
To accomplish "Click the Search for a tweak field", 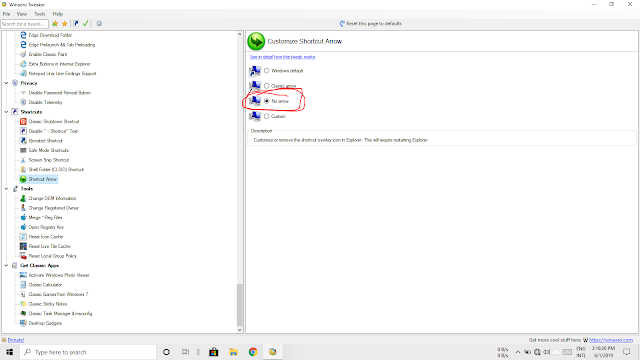I will coord(24,24).
